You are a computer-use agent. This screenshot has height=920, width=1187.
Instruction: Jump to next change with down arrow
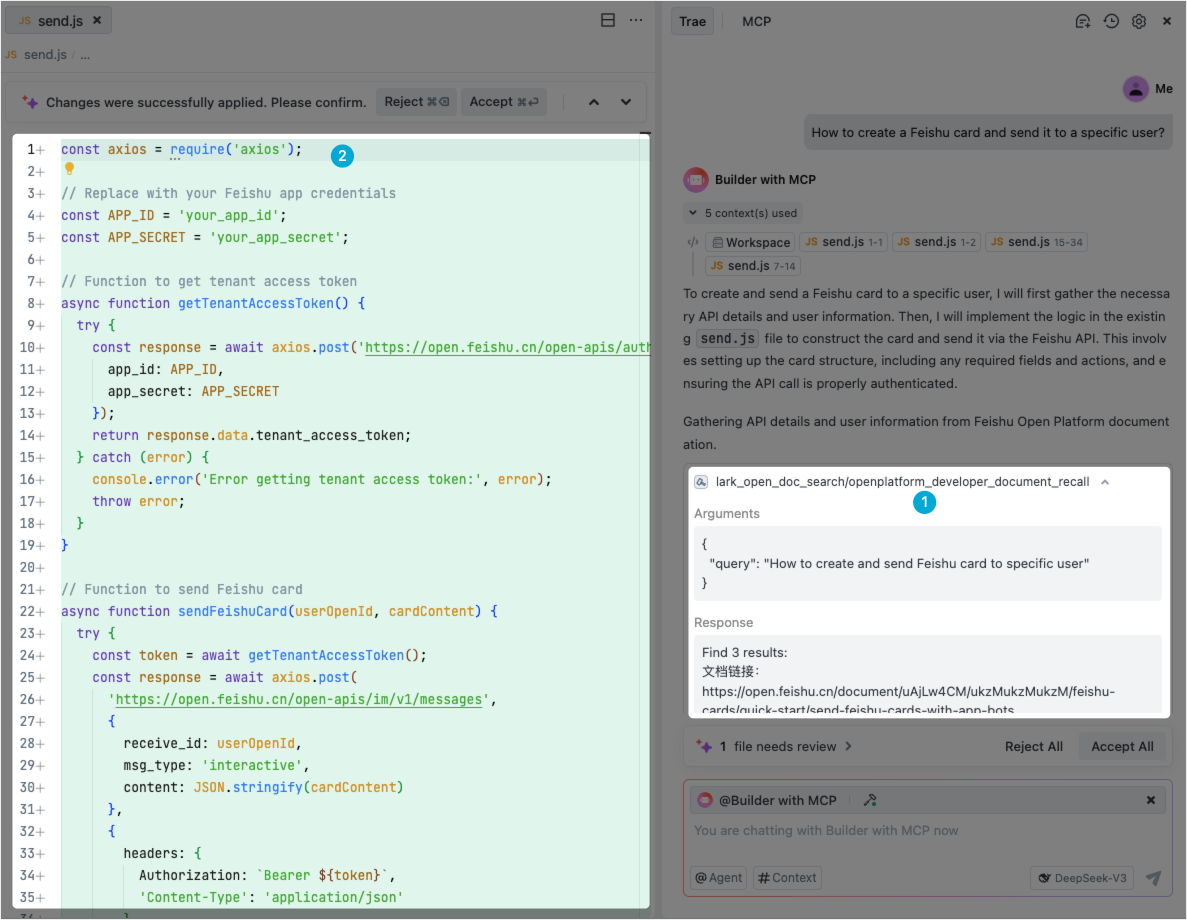(x=626, y=102)
